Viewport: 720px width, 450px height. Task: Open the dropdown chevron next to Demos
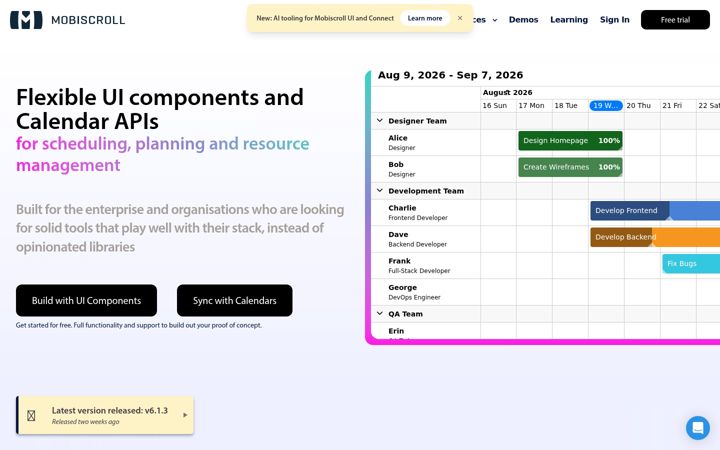pyautogui.click(x=495, y=20)
